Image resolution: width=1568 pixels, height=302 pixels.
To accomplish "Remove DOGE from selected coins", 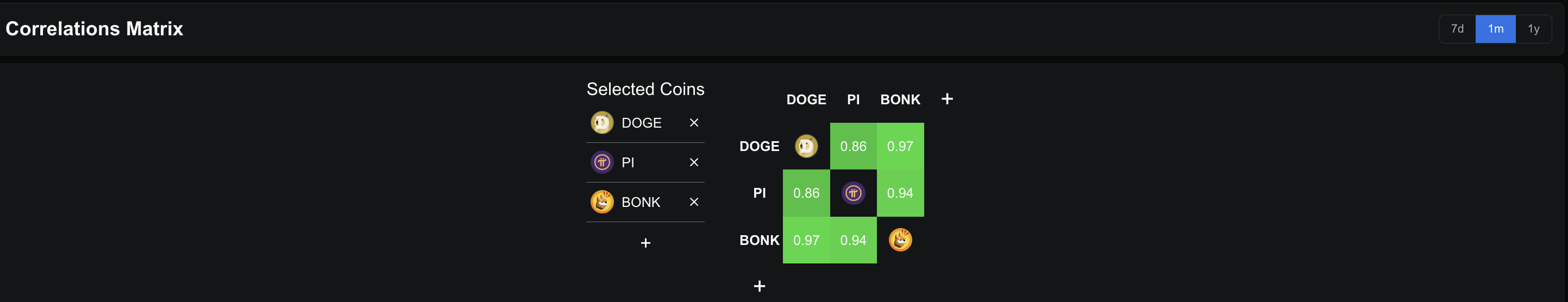I will [x=693, y=123].
